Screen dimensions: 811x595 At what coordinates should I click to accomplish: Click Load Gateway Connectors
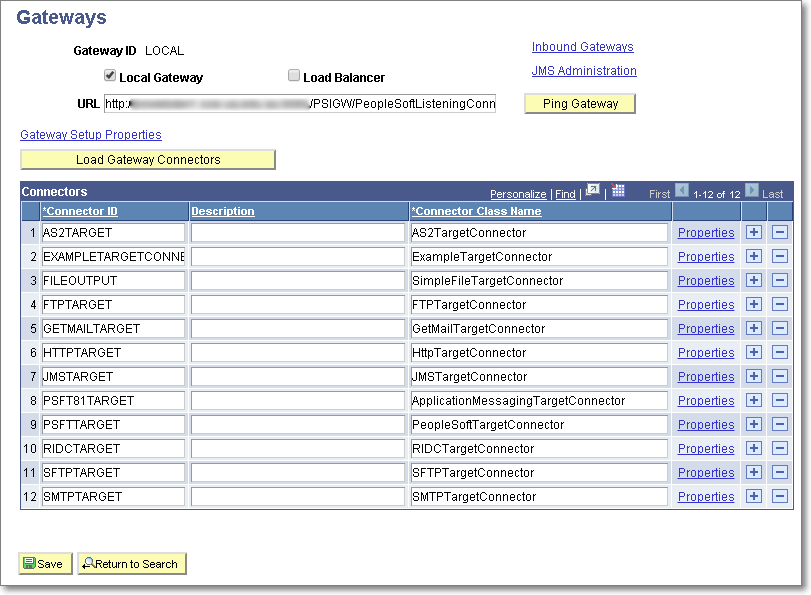[147, 159]
